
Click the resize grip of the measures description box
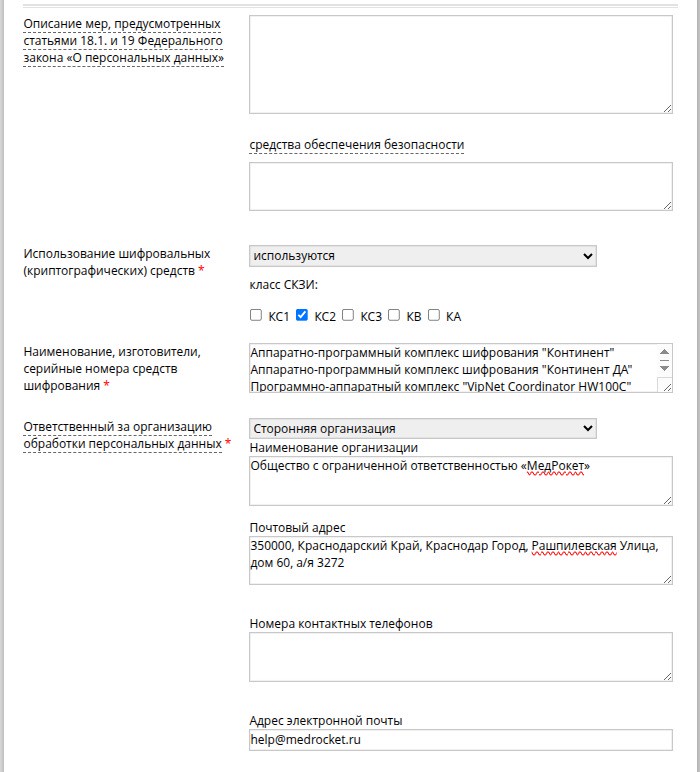pyautogui.click(x=667, y=108)
